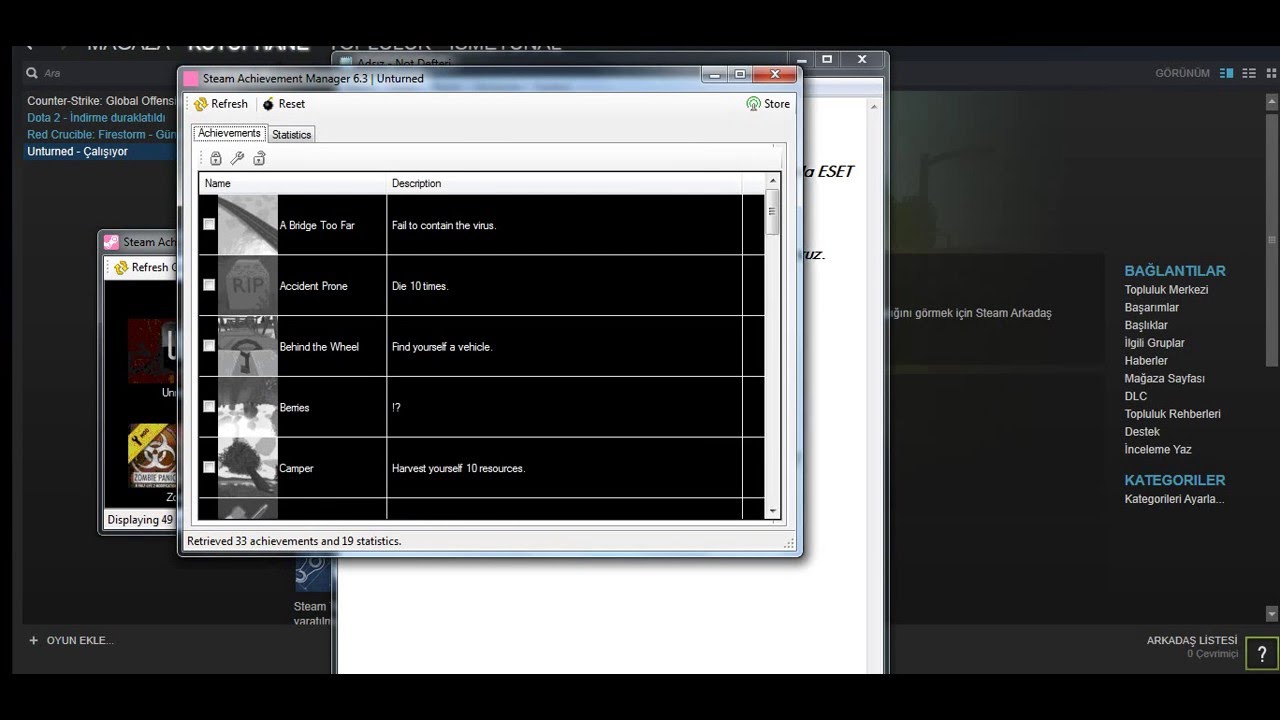The width and height of the screenshot is (1280, 720).
Task: Click the Ara search field in Steam
Action: [52, 73]
